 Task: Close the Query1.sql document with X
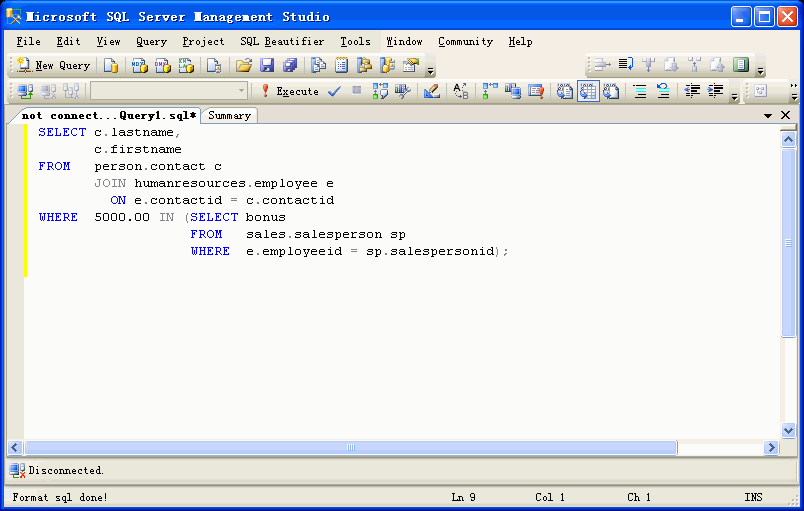pyautogui.click(x=786, y=115)
